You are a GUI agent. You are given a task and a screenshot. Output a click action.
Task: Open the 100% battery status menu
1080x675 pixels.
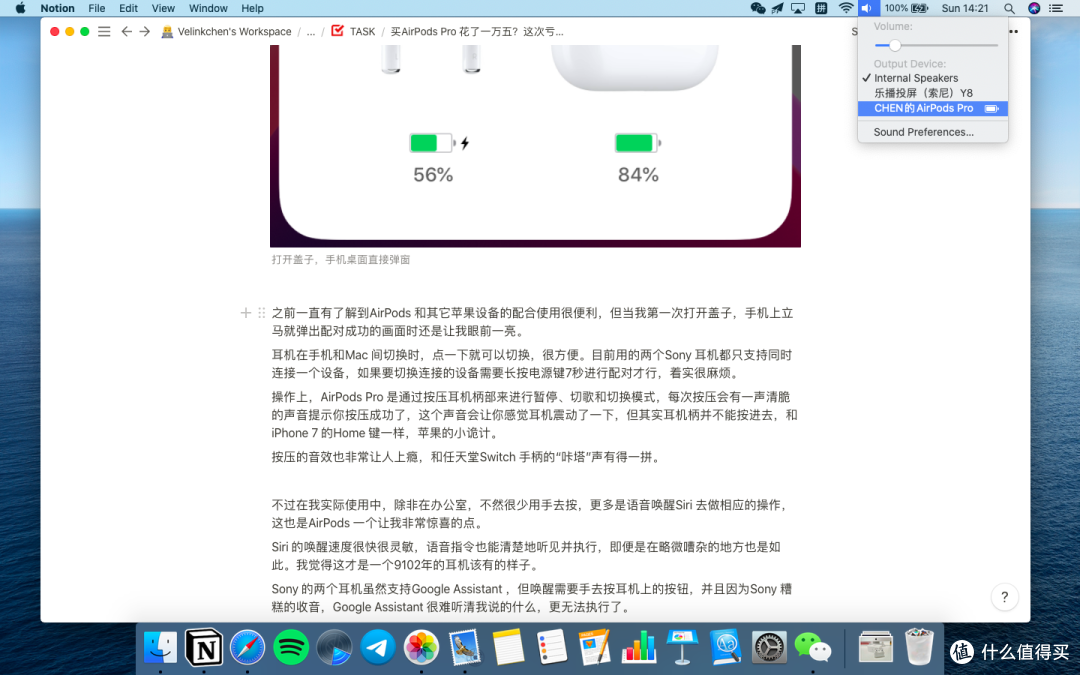906,8
